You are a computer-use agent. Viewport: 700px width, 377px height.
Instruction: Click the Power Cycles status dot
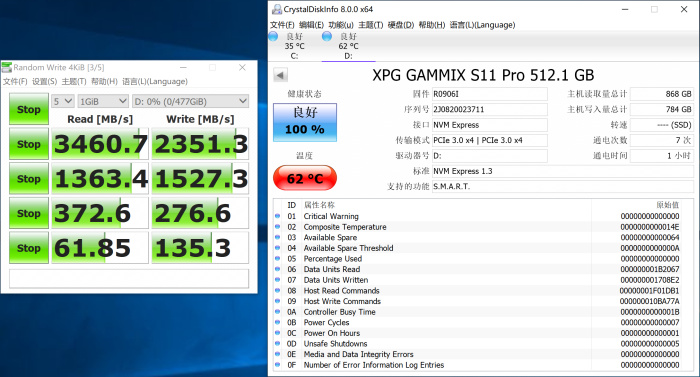point(277,323)
